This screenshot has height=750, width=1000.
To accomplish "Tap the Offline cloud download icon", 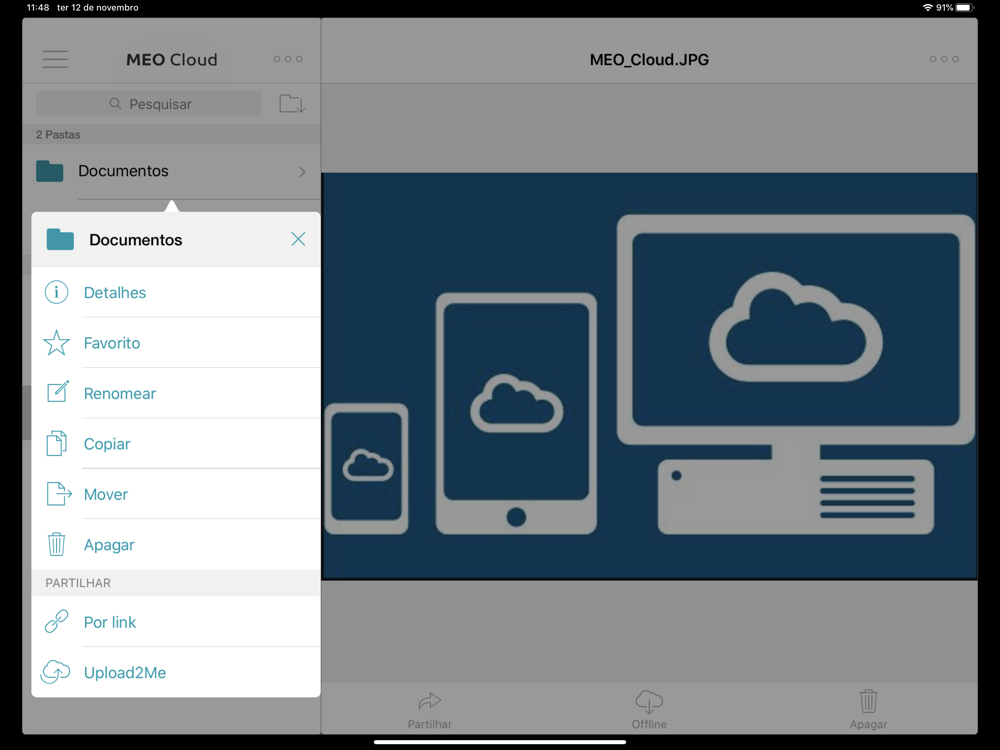I will pyautogui.click(x=649, y=702).
